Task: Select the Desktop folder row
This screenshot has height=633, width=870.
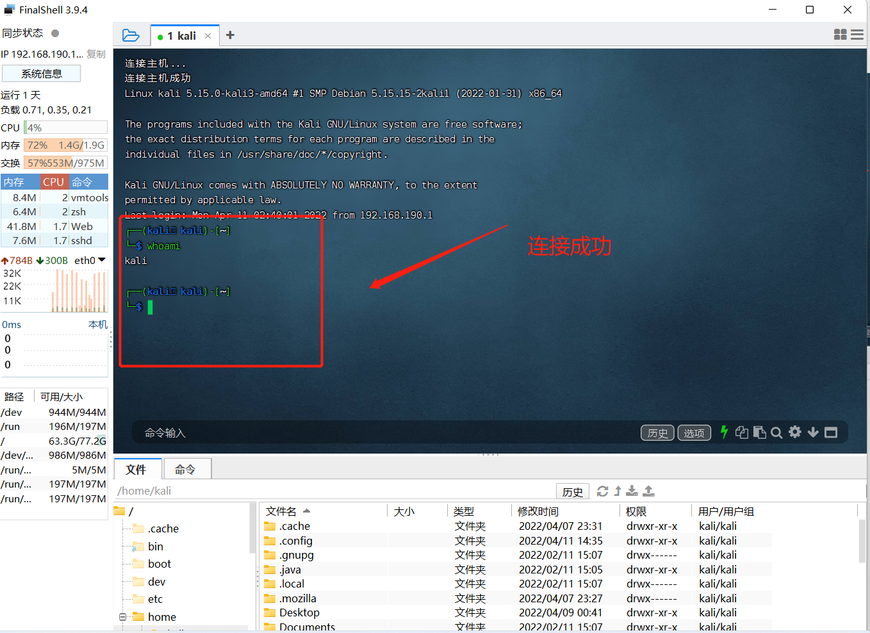Action: (x=516, y=612)
